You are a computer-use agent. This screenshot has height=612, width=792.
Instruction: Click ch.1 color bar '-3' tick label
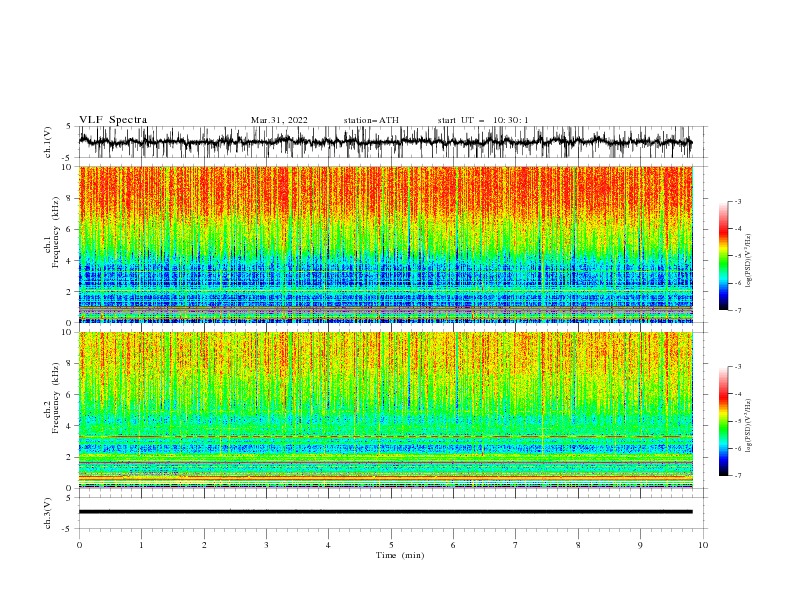click(737, 201)
